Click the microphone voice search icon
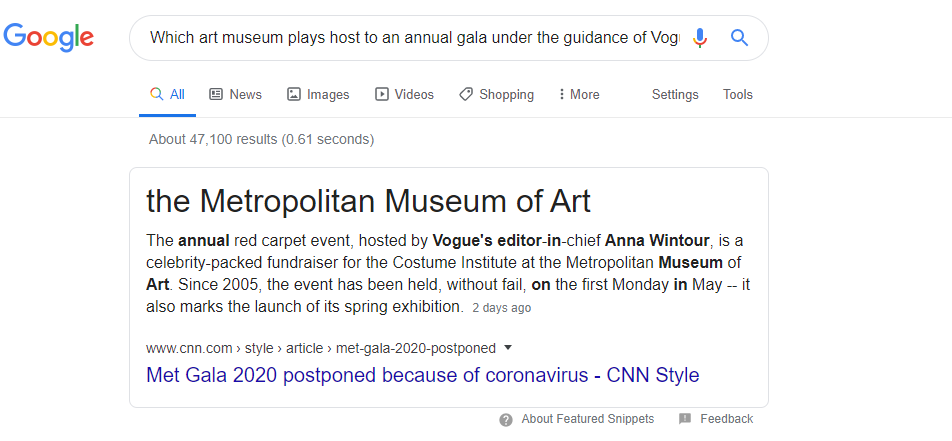Screen dimensions: 952x441 pyautogui.click(x=700, y=38)
